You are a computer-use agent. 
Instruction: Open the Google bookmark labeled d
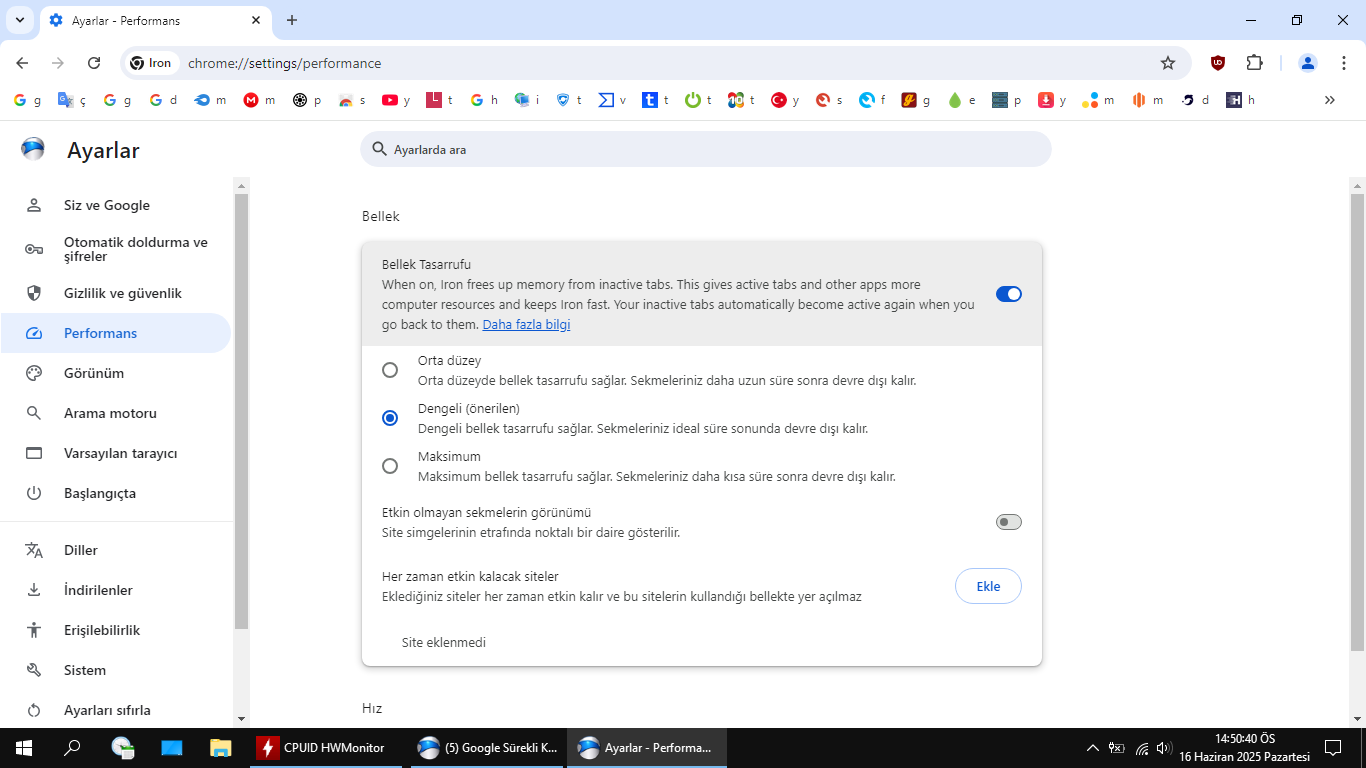(163, 100)
